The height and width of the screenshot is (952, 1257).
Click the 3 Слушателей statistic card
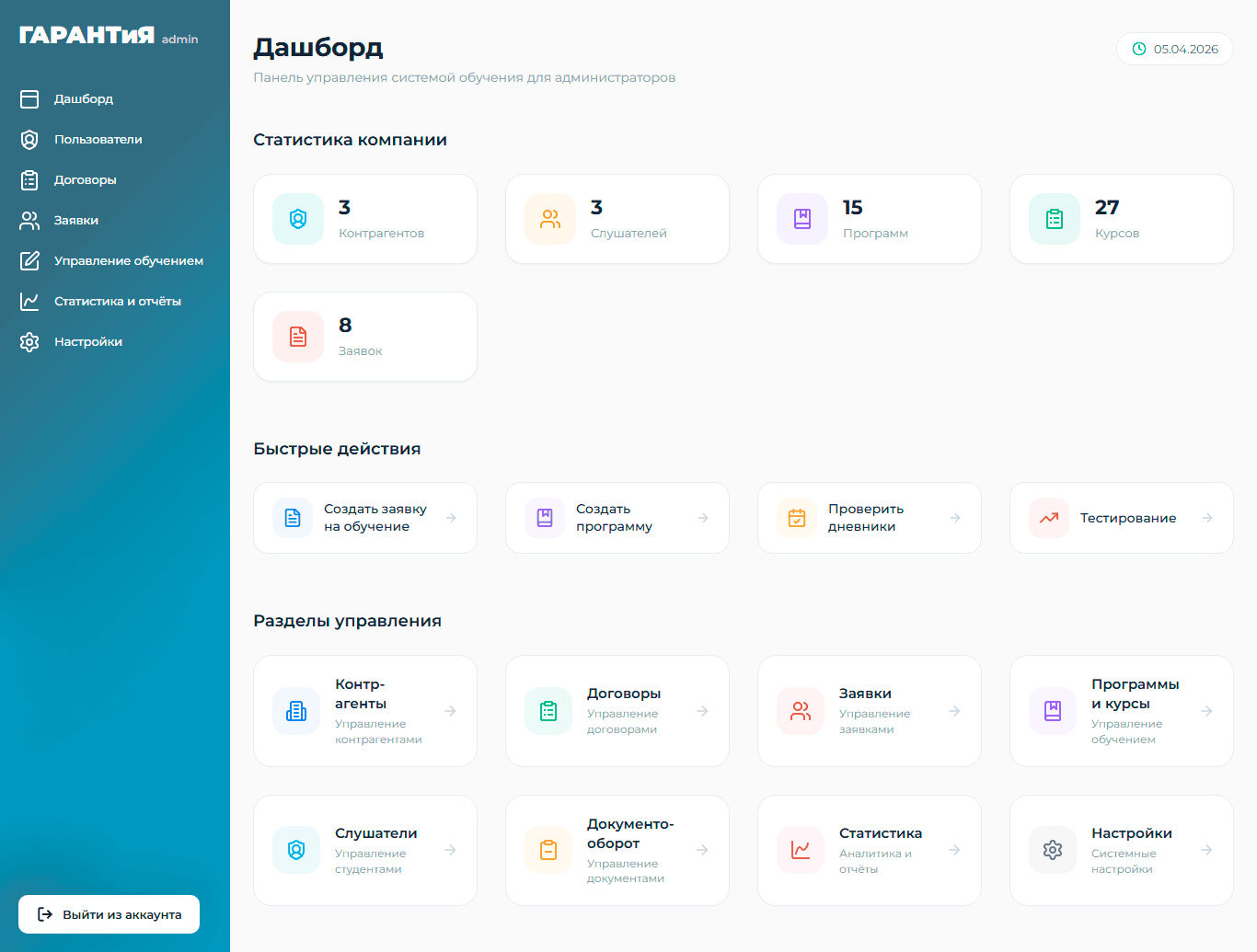pos(617,219)
